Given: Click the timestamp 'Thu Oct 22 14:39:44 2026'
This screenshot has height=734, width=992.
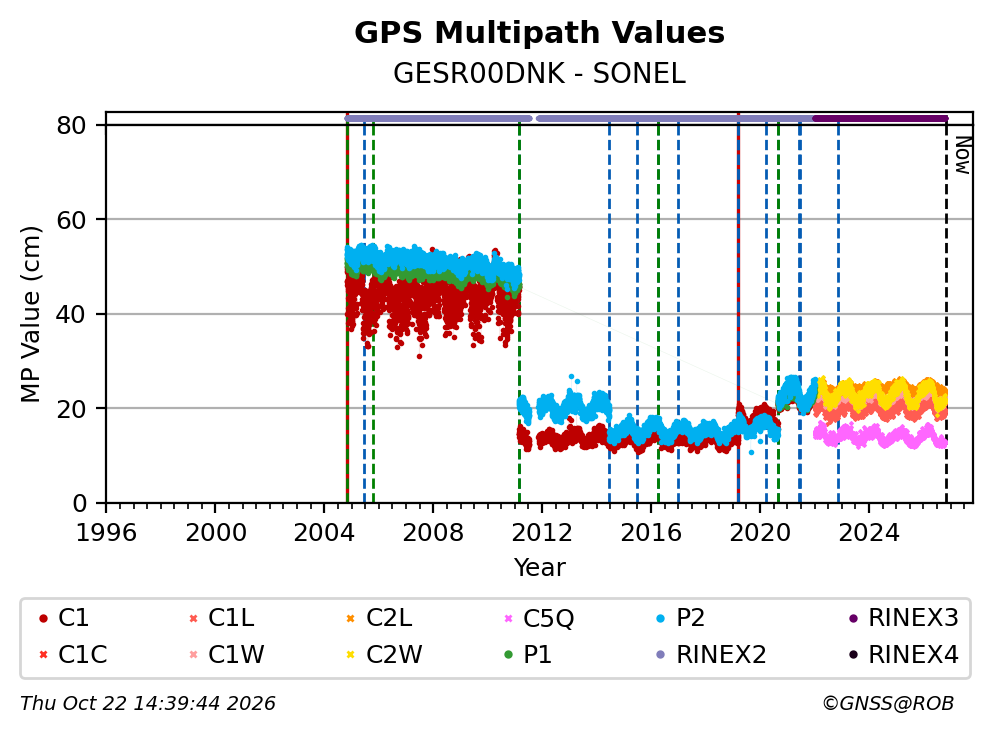Looking at the screenshot, I should click(x=148, y=704).
